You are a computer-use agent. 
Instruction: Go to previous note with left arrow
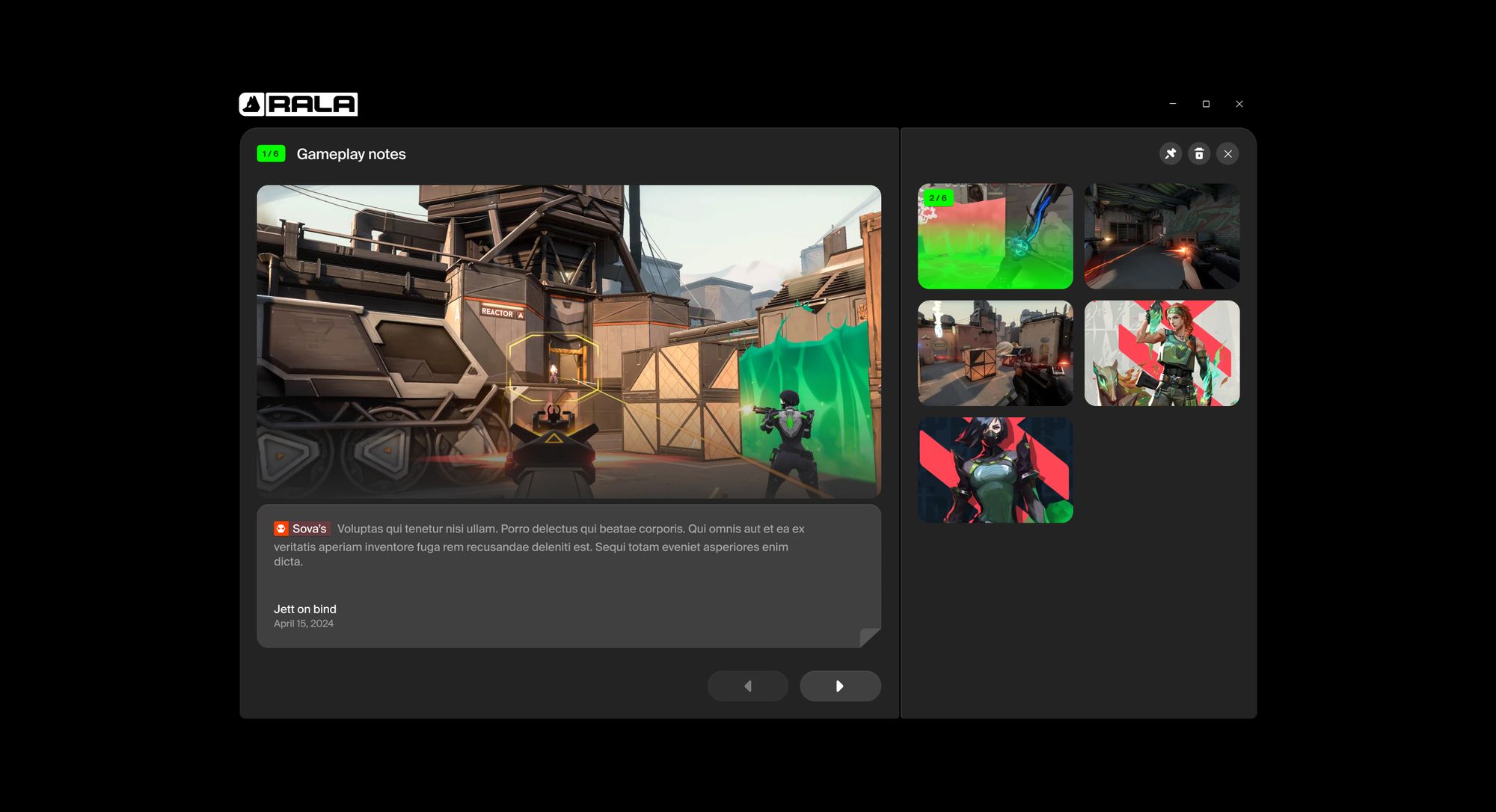click(747, 686)
